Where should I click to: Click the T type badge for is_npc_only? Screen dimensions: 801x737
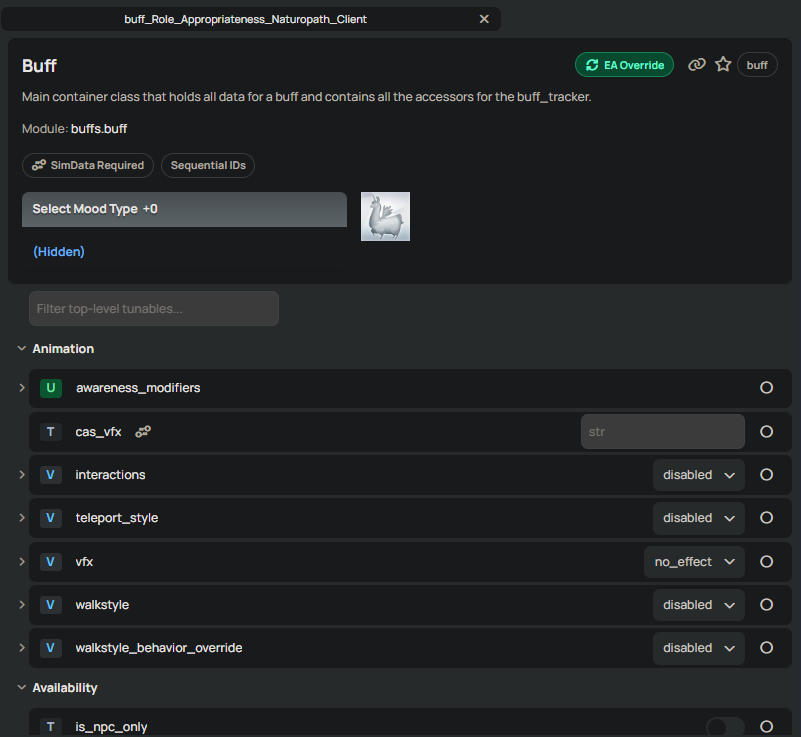(51, 727)
